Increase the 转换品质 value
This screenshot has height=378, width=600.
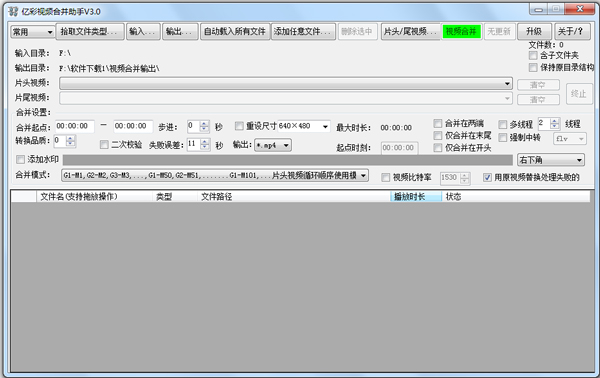[x=70, y=138]
